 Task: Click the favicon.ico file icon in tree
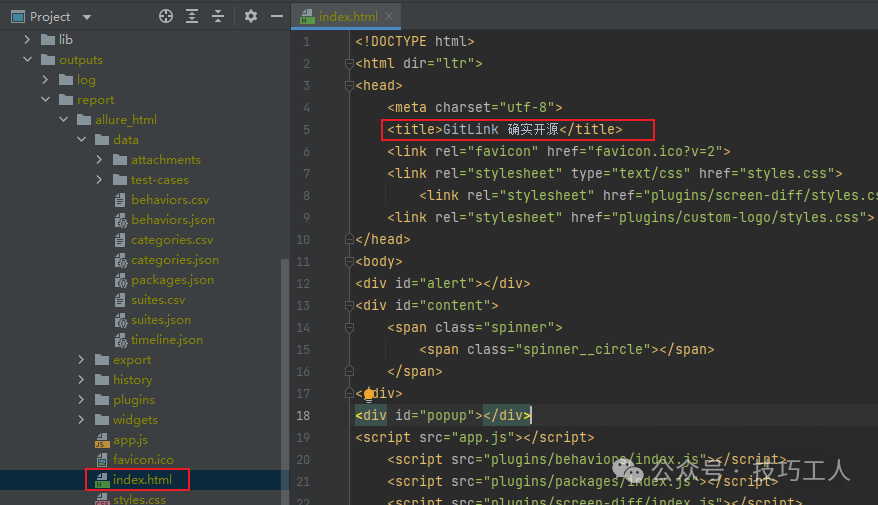[x=101, y=460]
